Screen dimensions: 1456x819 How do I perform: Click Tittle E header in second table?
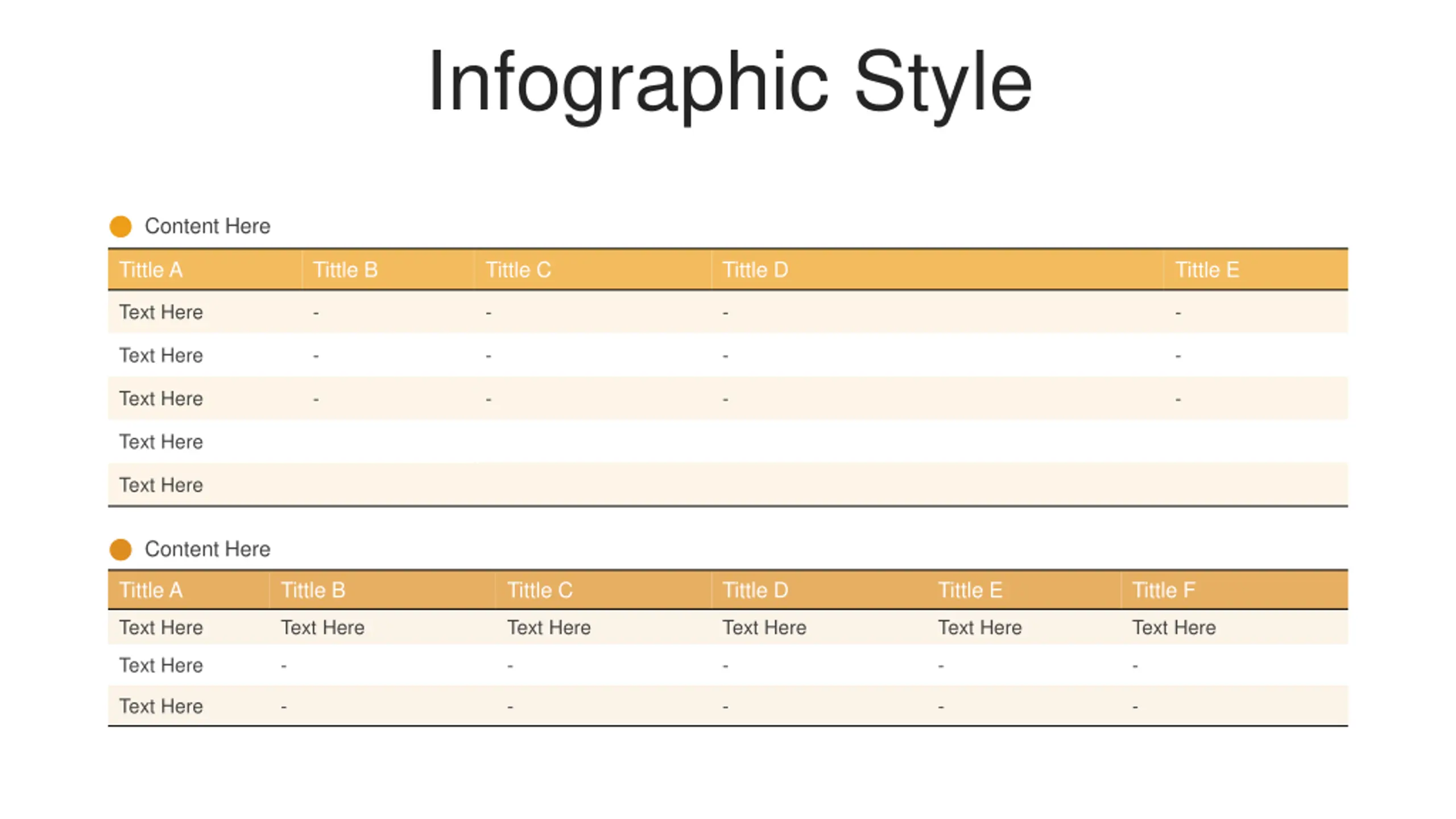(970, 590)
